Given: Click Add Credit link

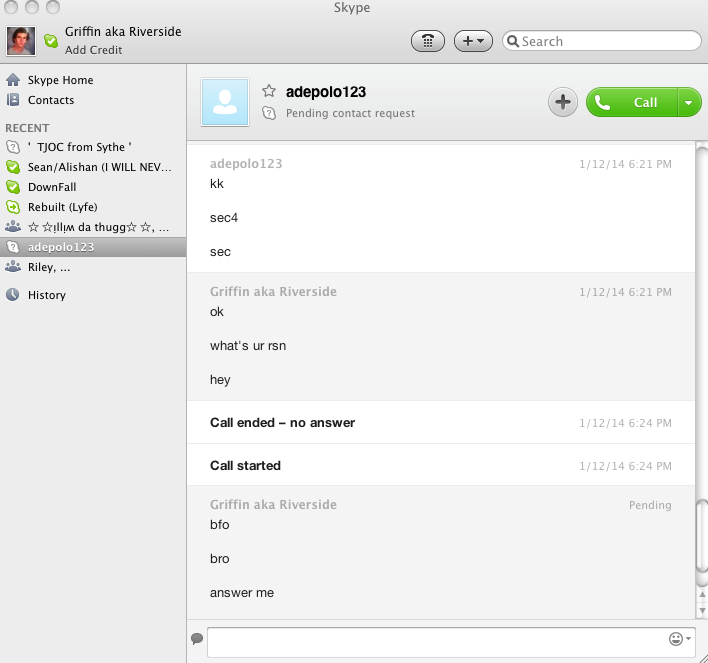Looking at the screenshot, I should click(93, 50).
